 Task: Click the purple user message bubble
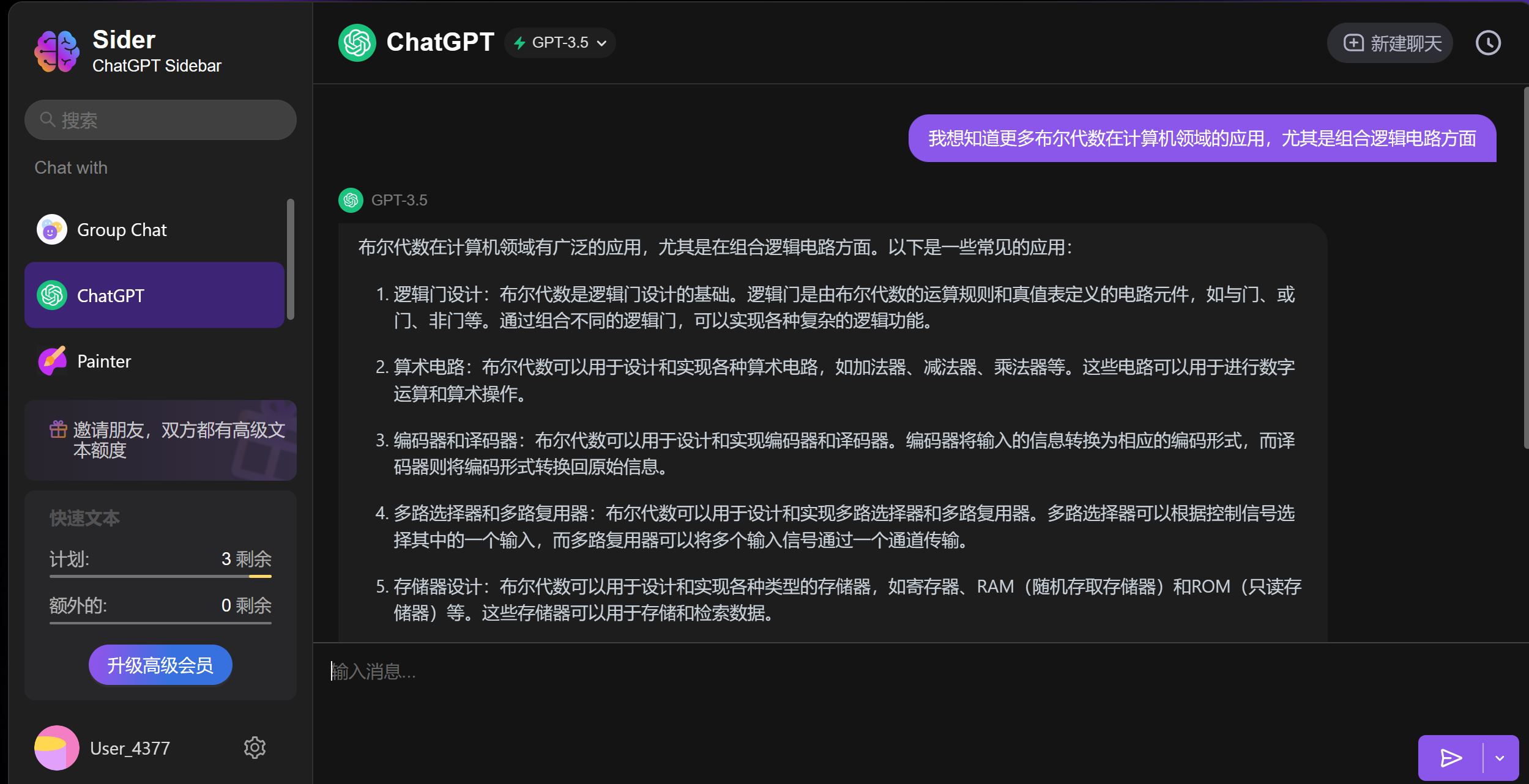(x=1202, y=138)
